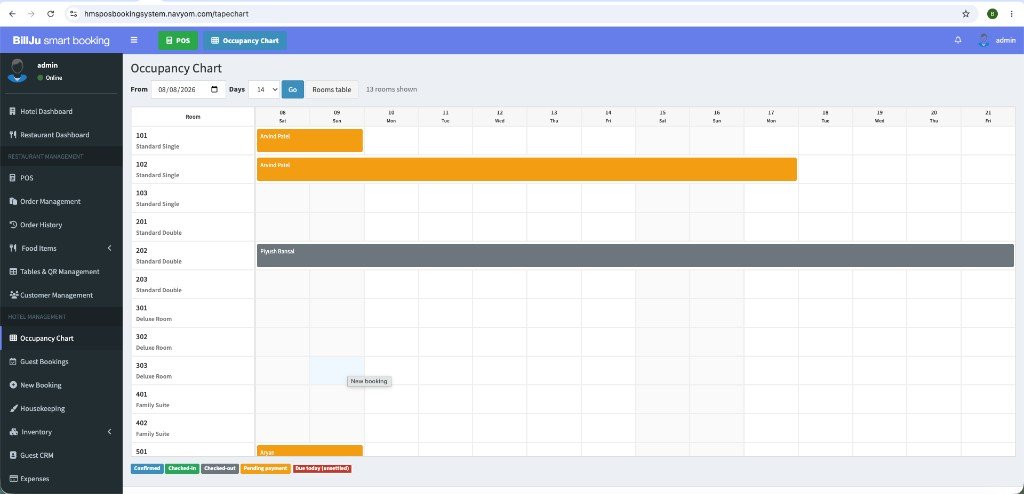Open date picker calendar icon in From field
This screenshot has width=1024, height=494.
[x=214, y=90]
